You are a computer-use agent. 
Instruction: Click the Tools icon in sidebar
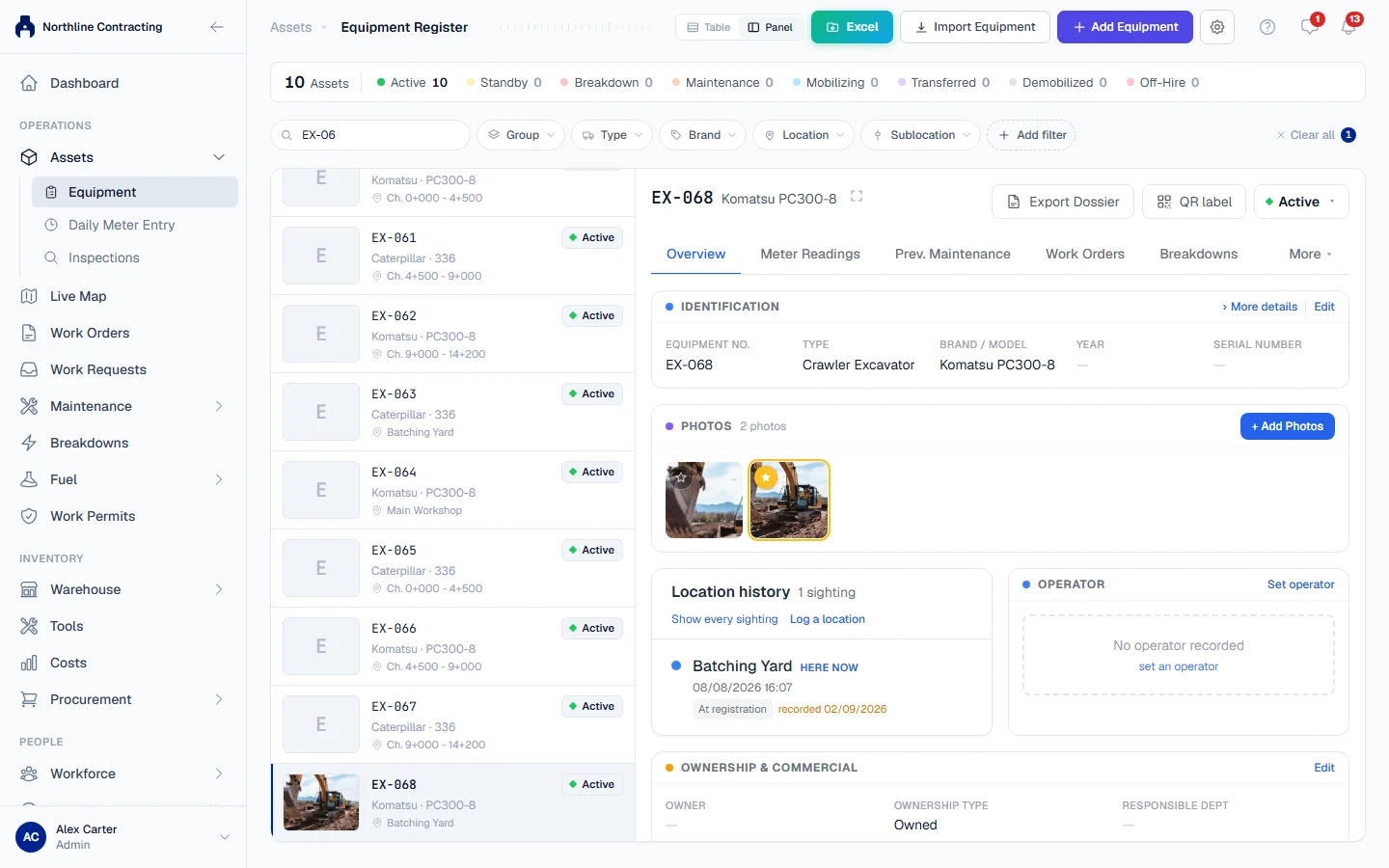coord(29,626)
